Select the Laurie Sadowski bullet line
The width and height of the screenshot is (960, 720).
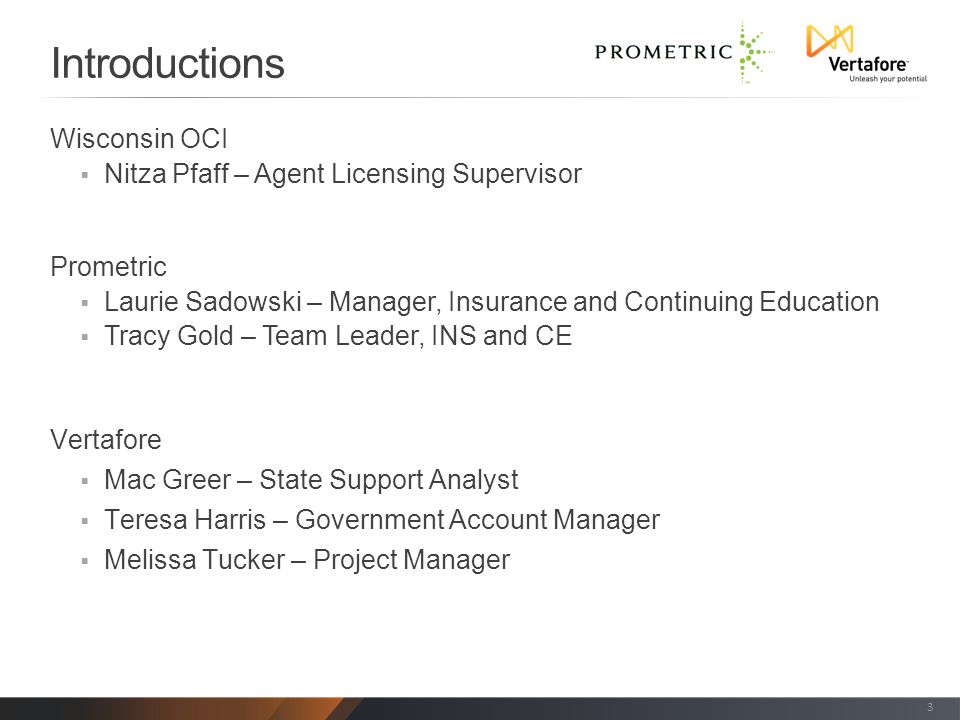click(492, 302)
